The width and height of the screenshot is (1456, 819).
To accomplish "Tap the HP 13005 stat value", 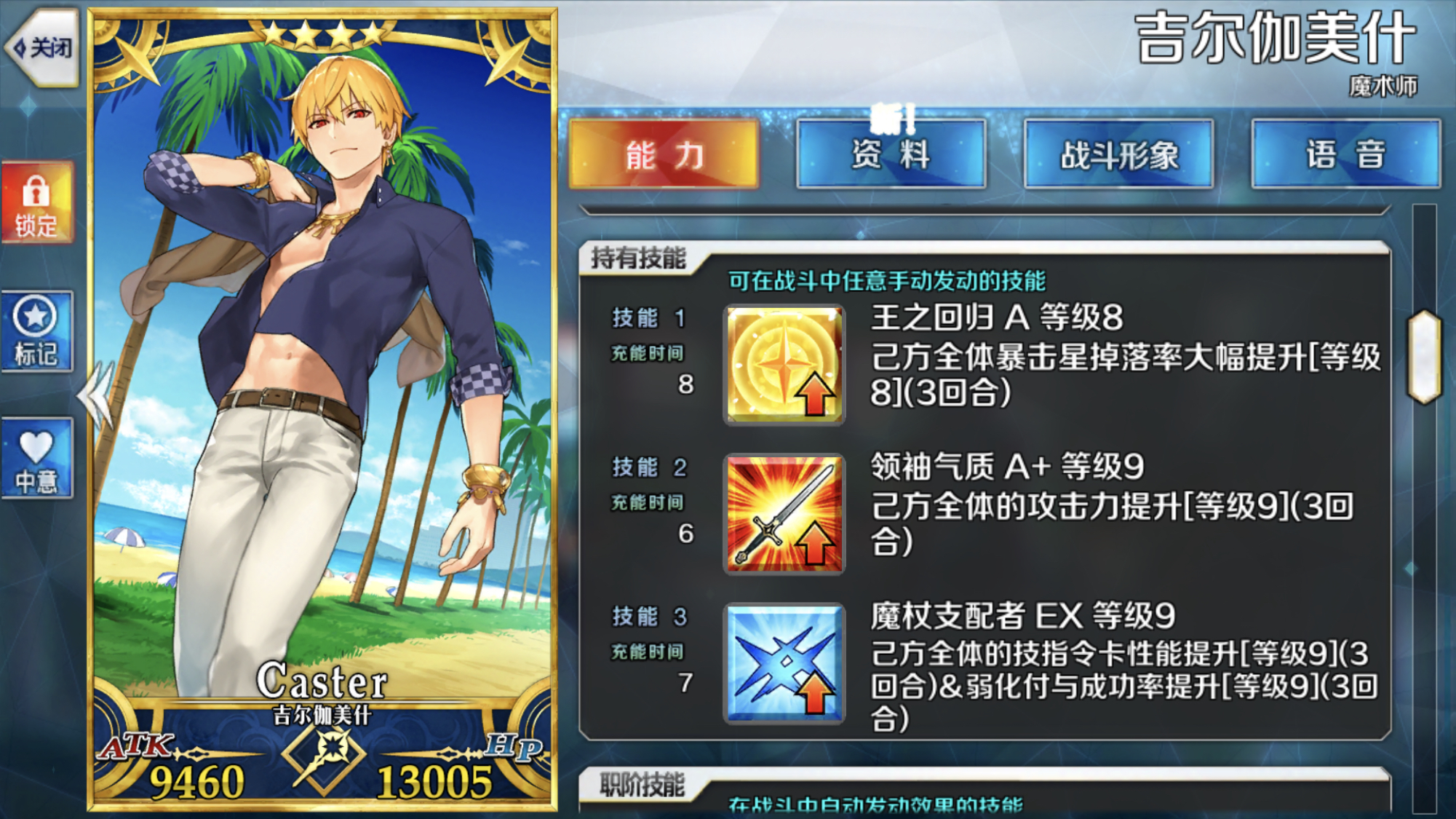I will click(x=434, y=783).
